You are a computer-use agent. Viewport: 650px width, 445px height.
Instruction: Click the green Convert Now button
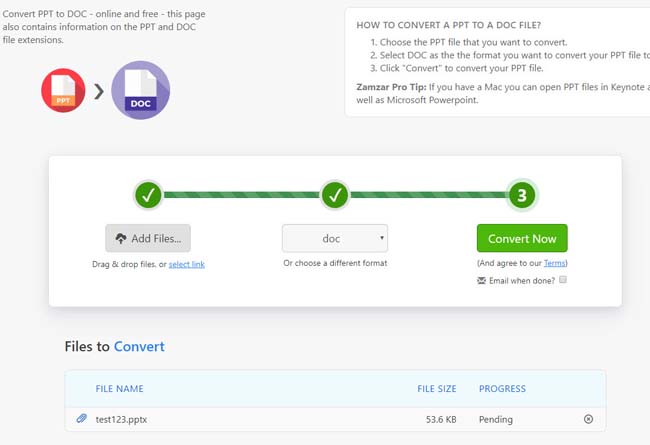522,238
